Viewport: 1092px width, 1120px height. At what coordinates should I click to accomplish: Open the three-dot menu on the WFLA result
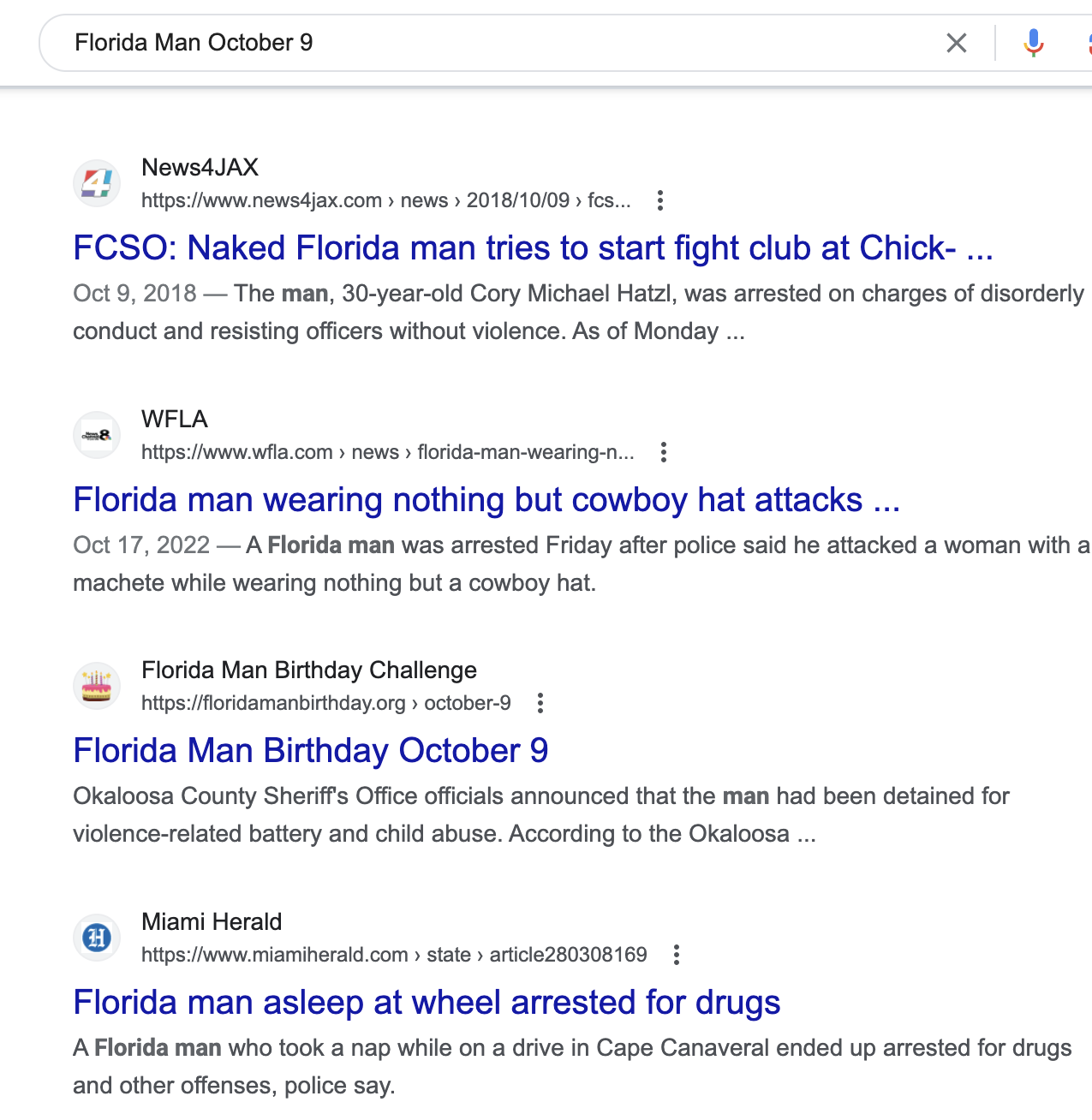(664, 452)
